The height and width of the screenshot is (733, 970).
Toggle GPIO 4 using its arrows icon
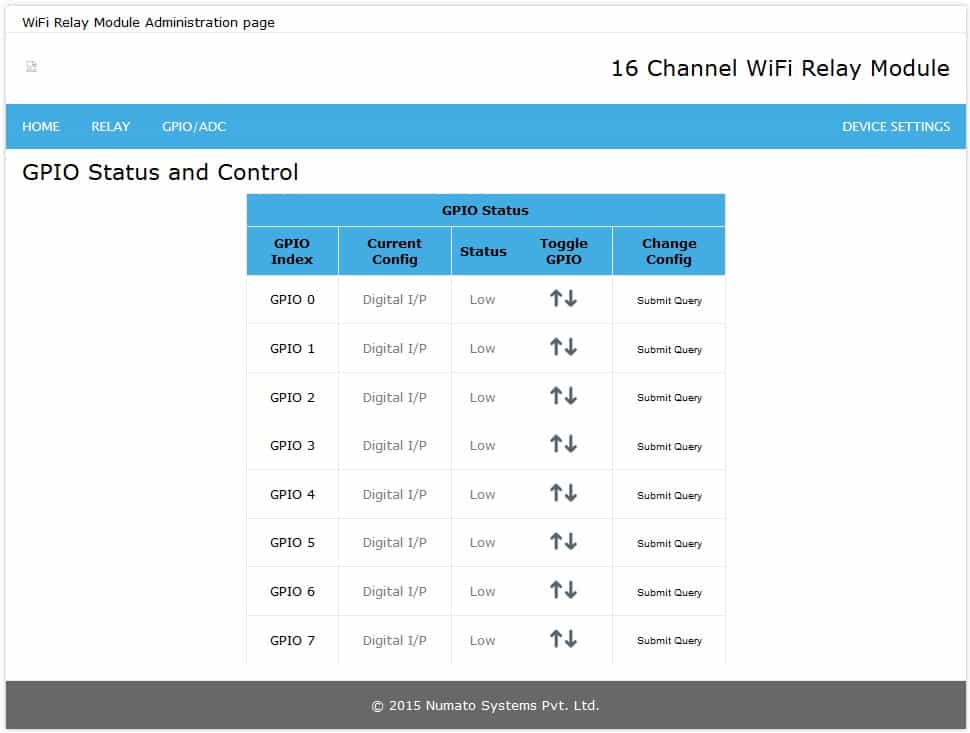pos(563,493)
